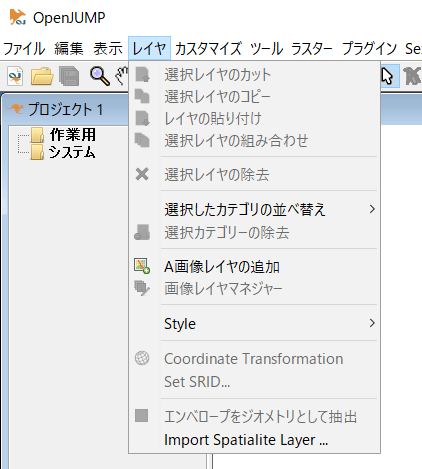The height and width of the screenshot is (469, 422).
Task: Choose Import Spatialite Layer entry
Action: pos(246,440)
